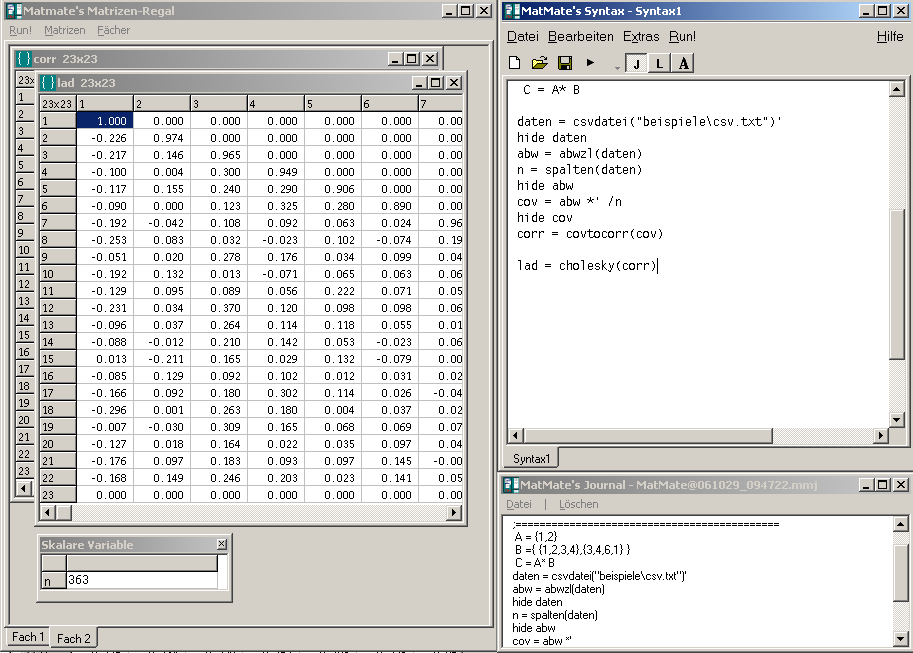Click the {} icon on the corr matrix window
This screenshot has height=653, width=913.
[25, 58]
